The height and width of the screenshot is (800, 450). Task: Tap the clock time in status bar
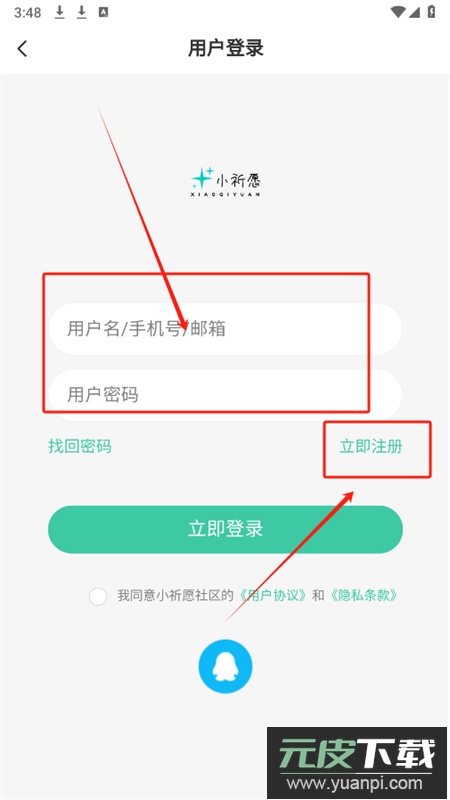pyautogui.click(x=28, y=13)
